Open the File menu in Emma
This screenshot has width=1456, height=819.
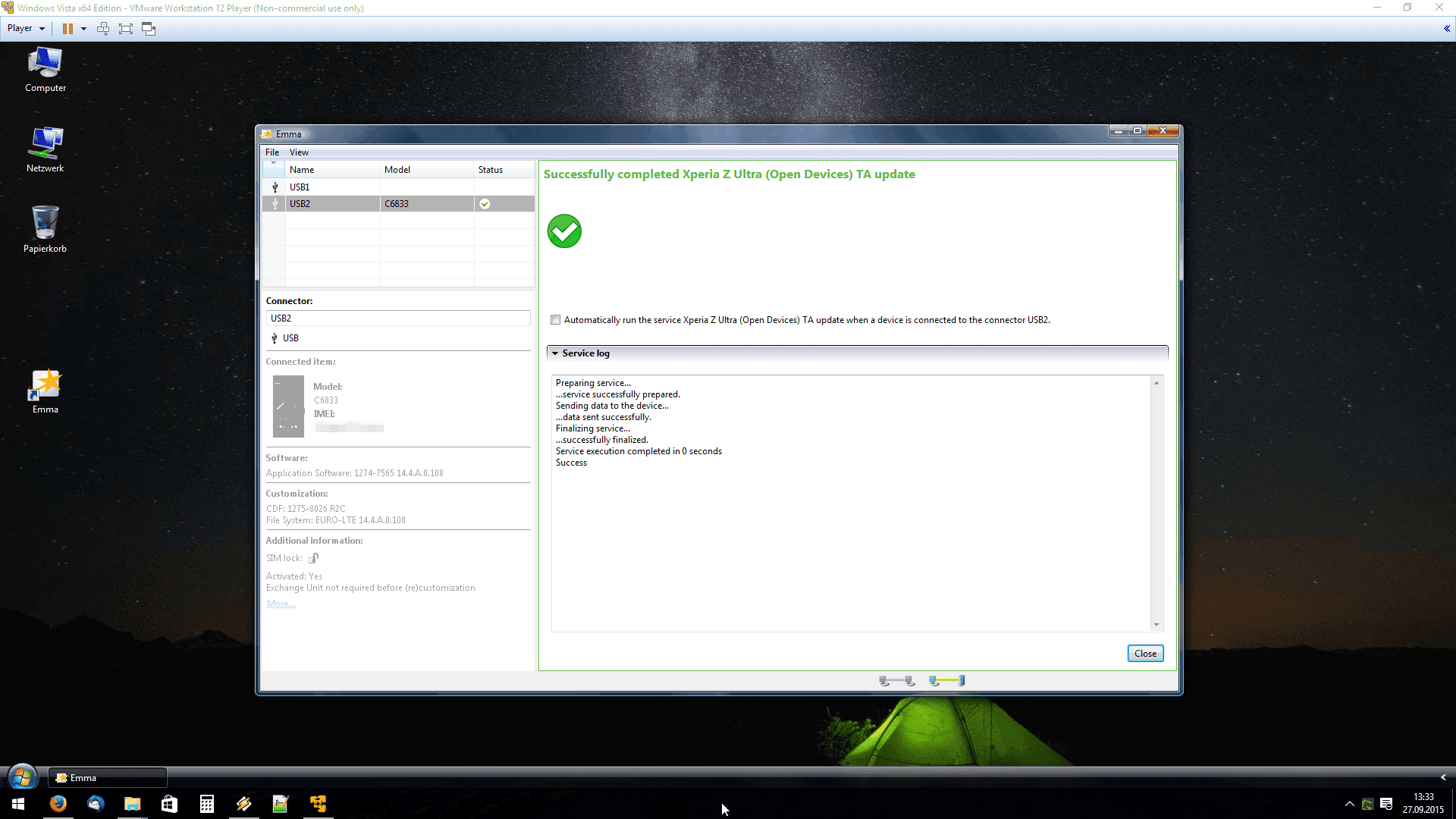pyautogui.click(x=272, y=152)
